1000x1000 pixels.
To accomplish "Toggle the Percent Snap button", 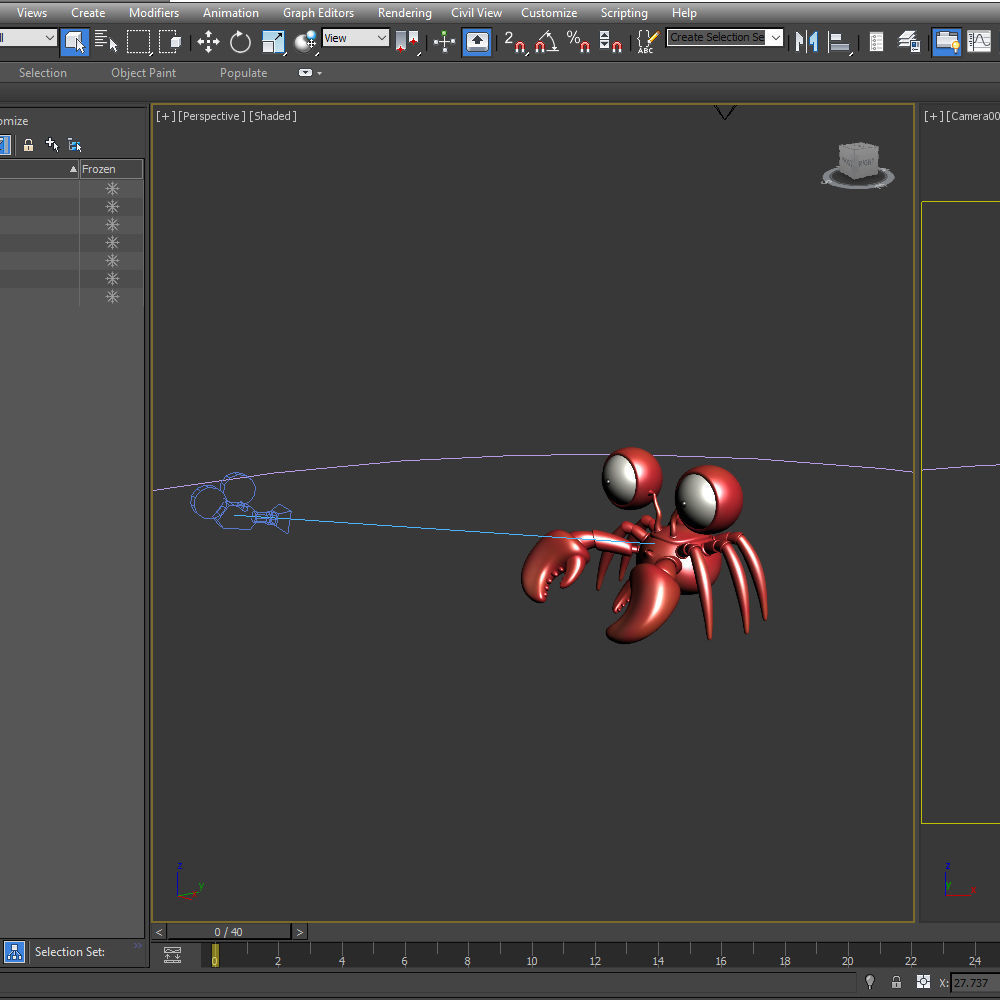I will pyautogui.click(x=578, y=42).
